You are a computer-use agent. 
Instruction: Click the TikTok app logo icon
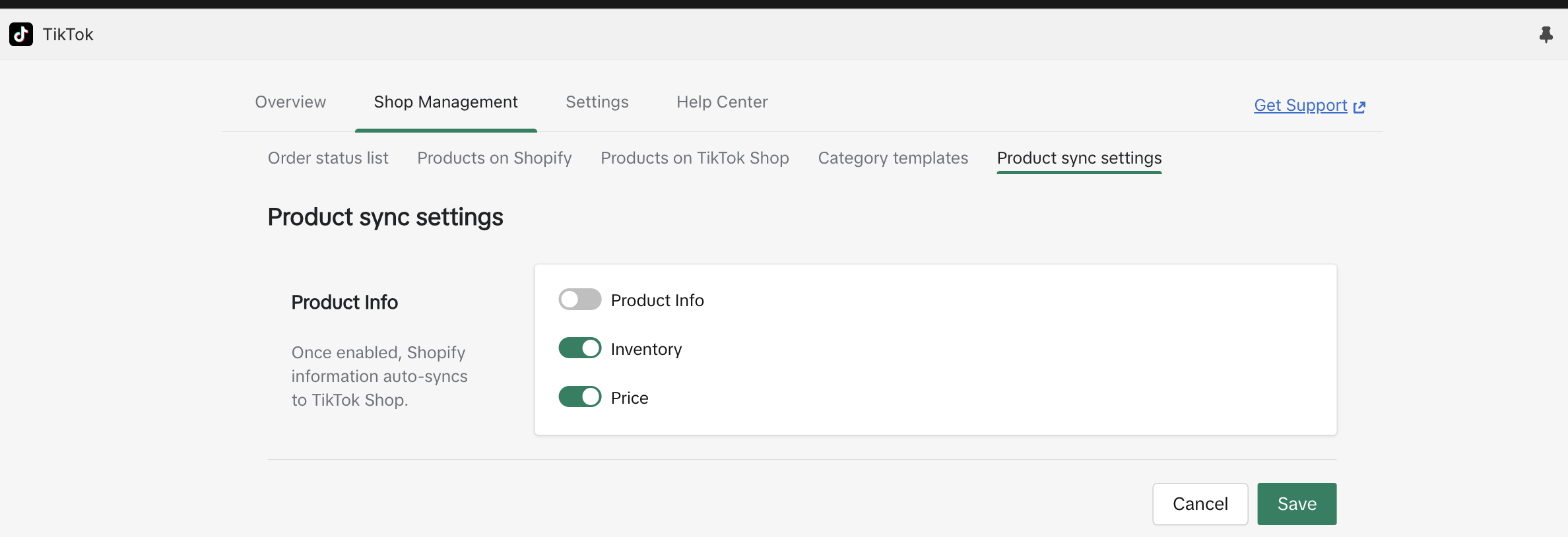(x=21, y=34)
